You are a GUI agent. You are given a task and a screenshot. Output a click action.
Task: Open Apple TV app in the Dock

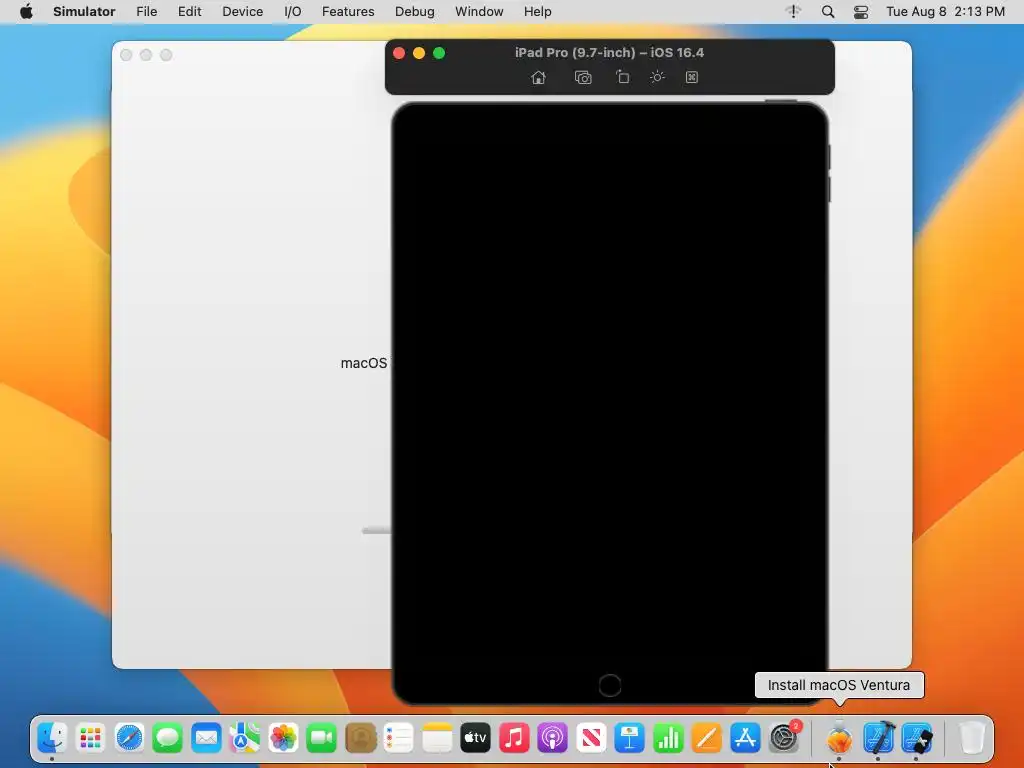pyautogui.click(x=475, y=738)
